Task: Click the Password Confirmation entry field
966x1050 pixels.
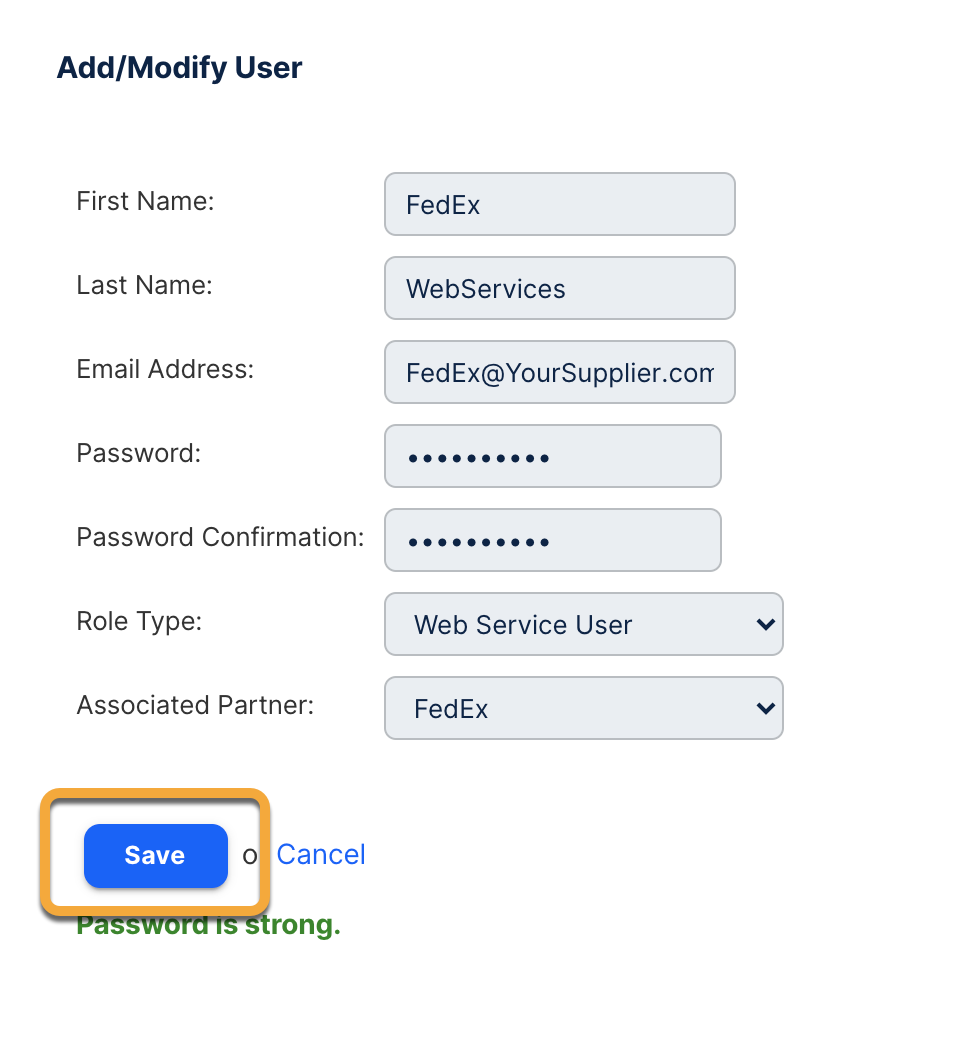Action: tap(552, 541)
